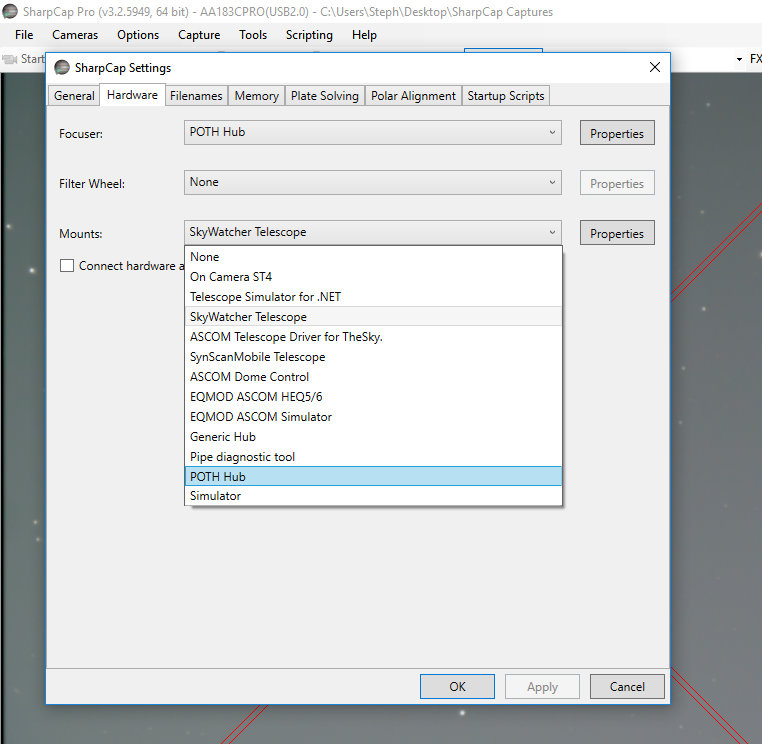Expand the Focuser dropdown

pos(373,133)
